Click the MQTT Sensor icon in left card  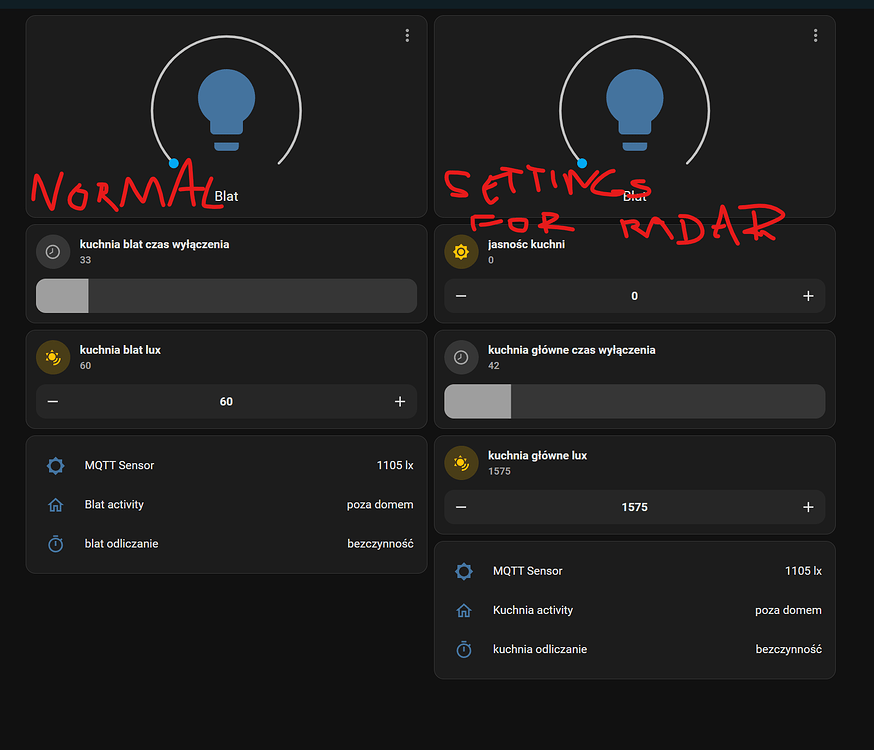click(x=55, y=465)
